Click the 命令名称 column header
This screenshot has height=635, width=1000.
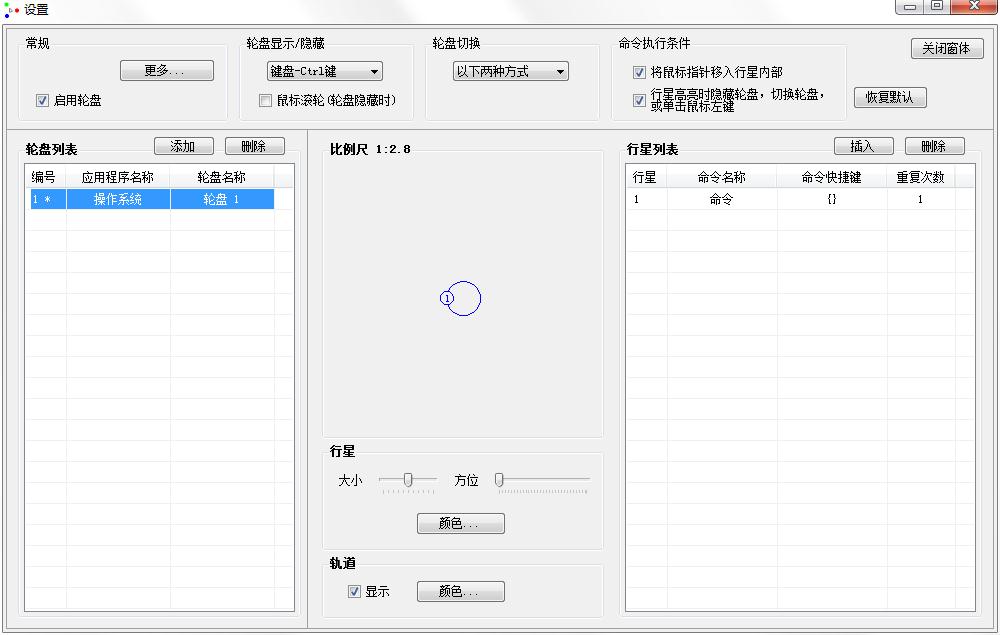(720, 177)
